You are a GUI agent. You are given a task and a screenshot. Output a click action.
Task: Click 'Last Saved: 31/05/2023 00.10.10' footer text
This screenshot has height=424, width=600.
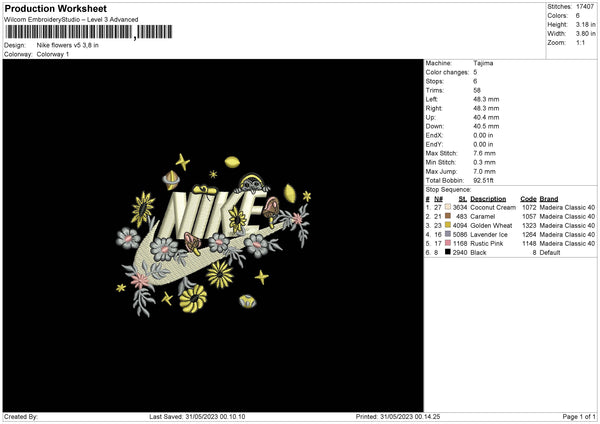pyautogui.click(x=197, y=416)
